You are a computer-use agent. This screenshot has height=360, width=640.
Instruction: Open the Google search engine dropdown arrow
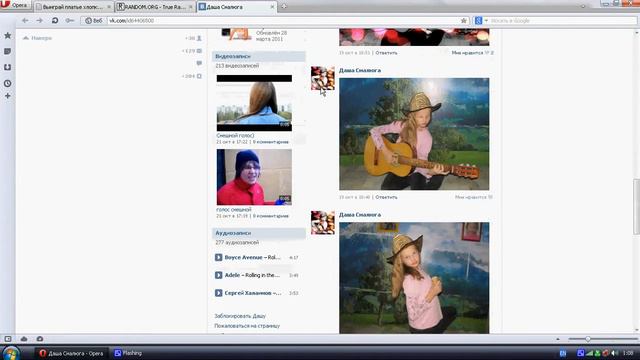tap(486, 20)
